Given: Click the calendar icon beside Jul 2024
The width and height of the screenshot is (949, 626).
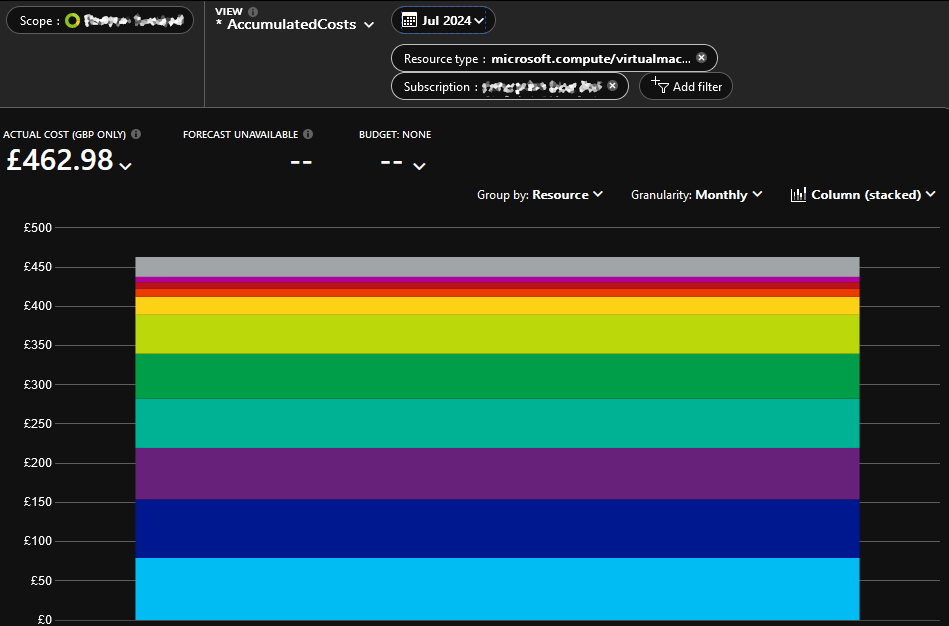Looking at the screenshot, I should tap(410, 20).
